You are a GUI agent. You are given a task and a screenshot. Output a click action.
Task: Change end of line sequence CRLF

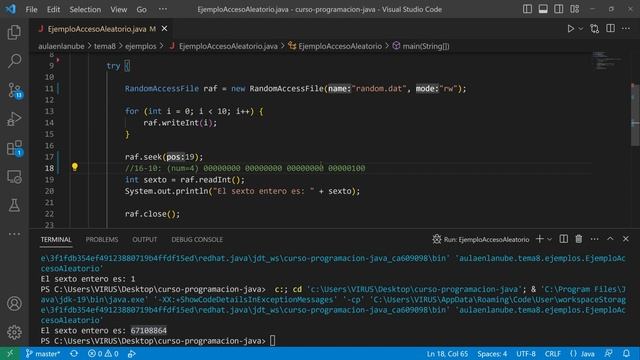pyautogui.click(x=553, y=353)
